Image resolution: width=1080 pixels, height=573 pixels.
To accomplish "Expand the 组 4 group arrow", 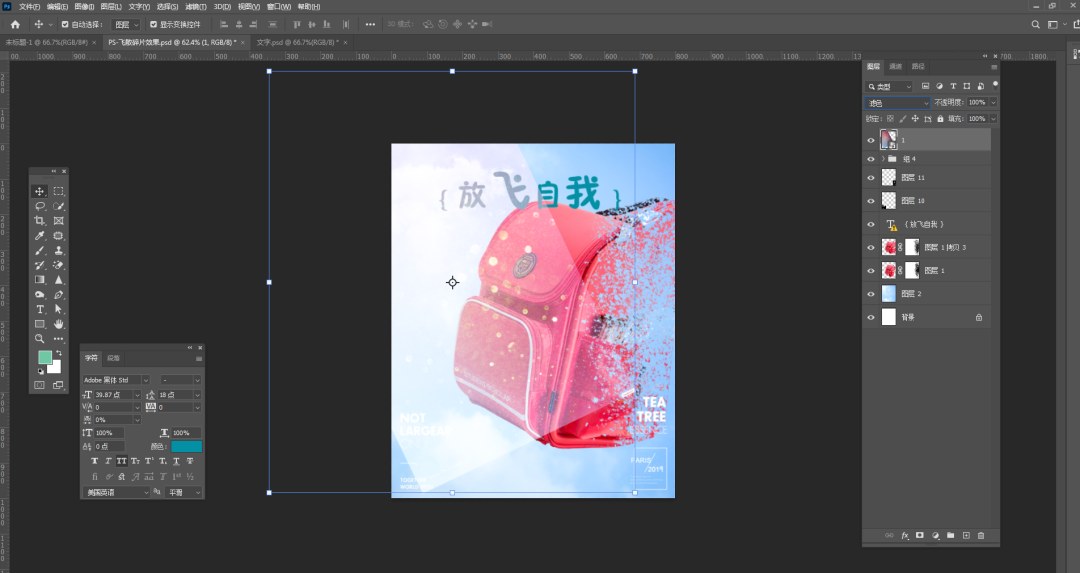I will tap(883, 159).
